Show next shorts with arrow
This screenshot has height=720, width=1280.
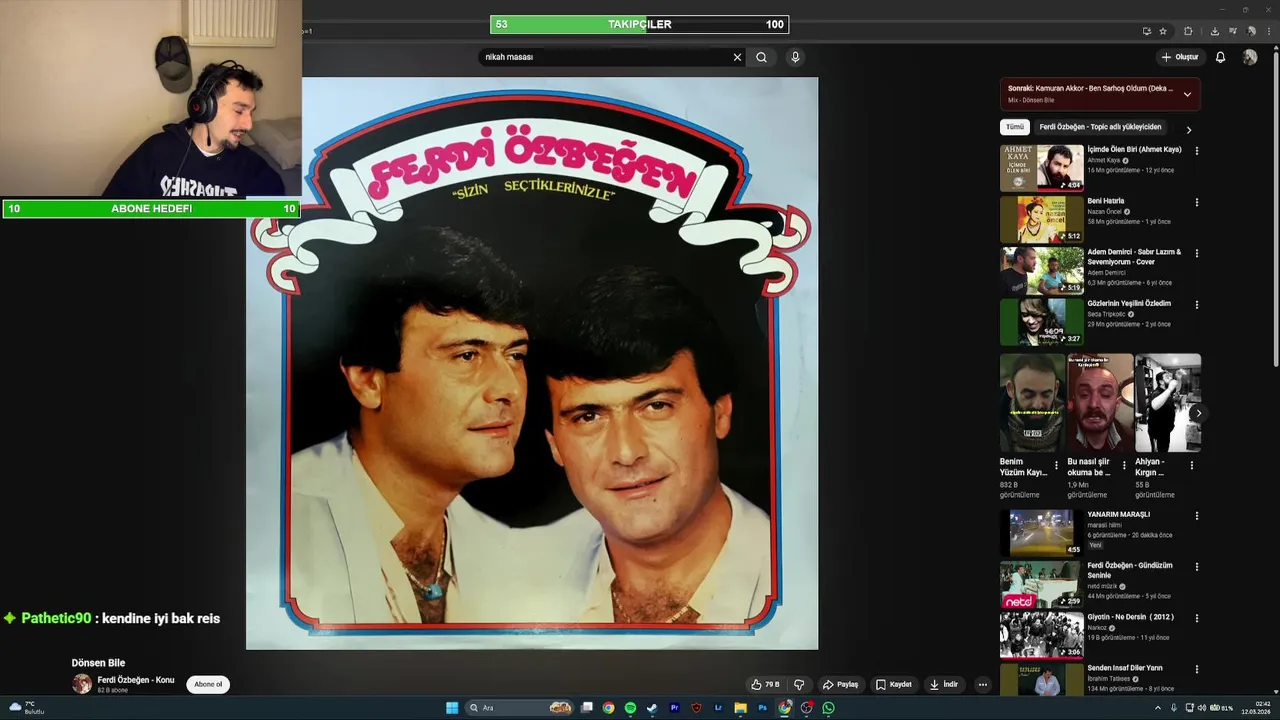click(x=1198, y=413)
